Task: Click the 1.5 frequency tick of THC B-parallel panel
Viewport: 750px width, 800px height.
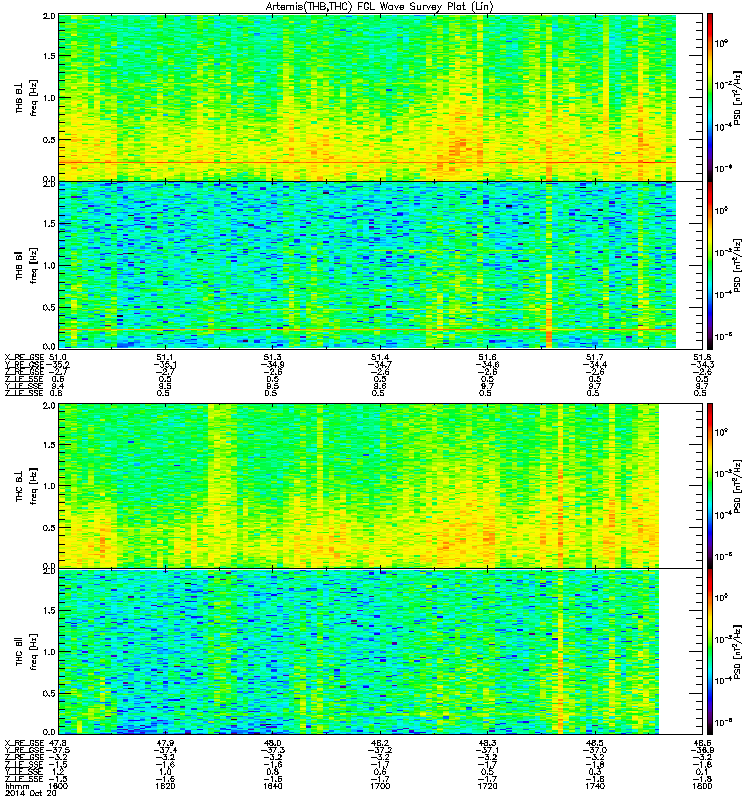Action: coord(49,610)
